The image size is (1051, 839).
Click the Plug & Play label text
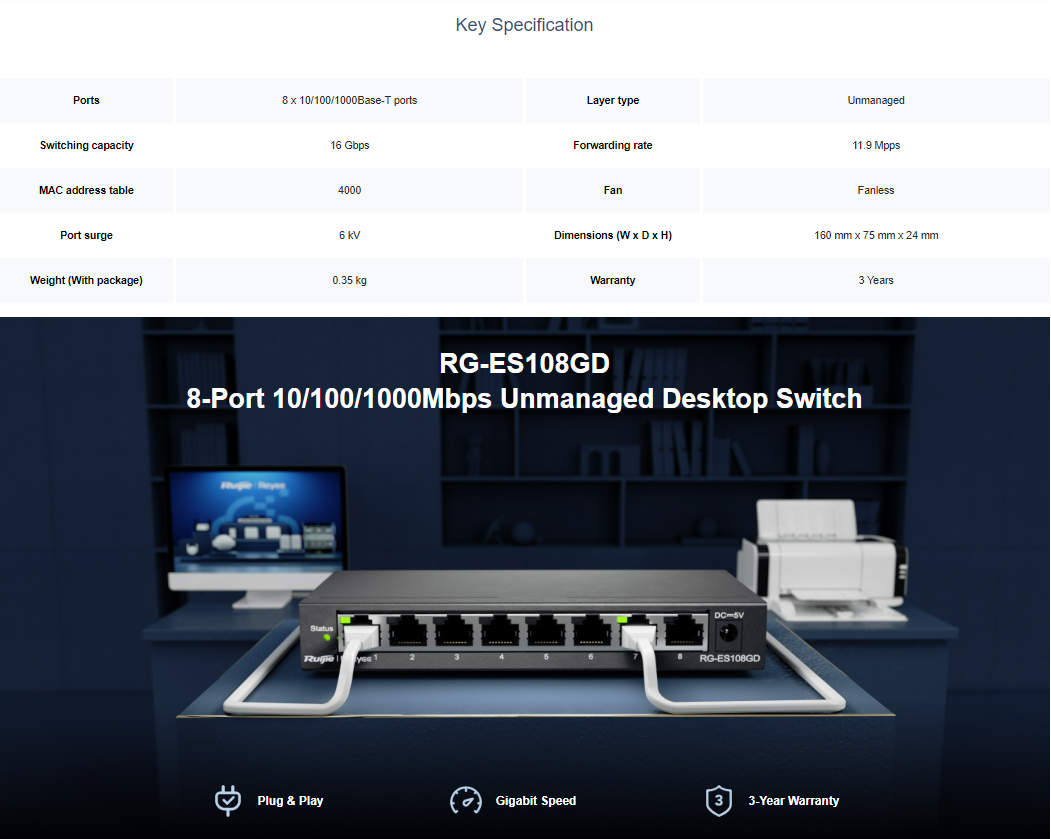(x=290, y=801)
